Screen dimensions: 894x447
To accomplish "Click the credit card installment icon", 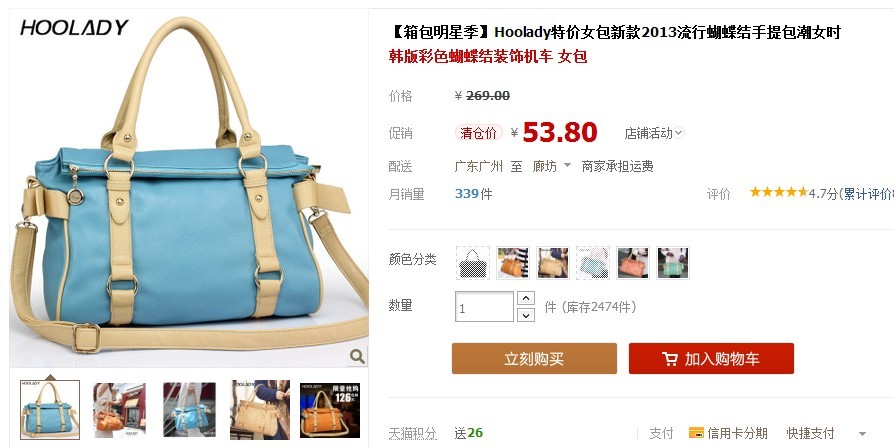I will click(696, 433).
